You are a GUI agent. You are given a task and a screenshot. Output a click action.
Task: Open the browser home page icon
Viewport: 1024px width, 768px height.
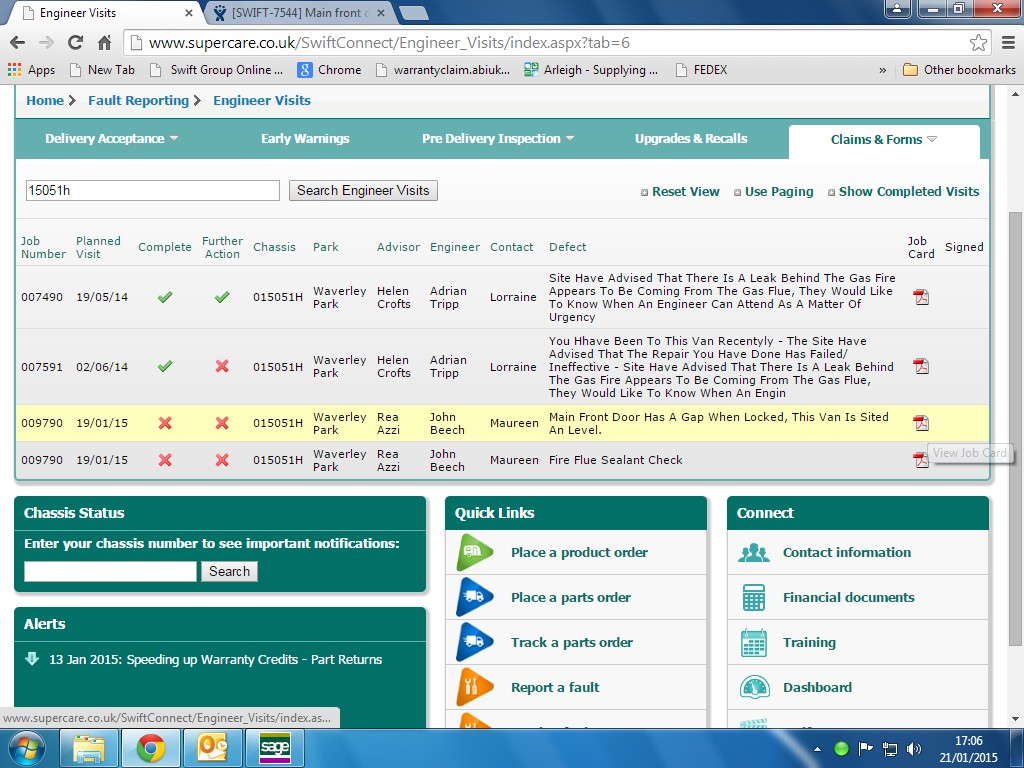coord(104,43)
